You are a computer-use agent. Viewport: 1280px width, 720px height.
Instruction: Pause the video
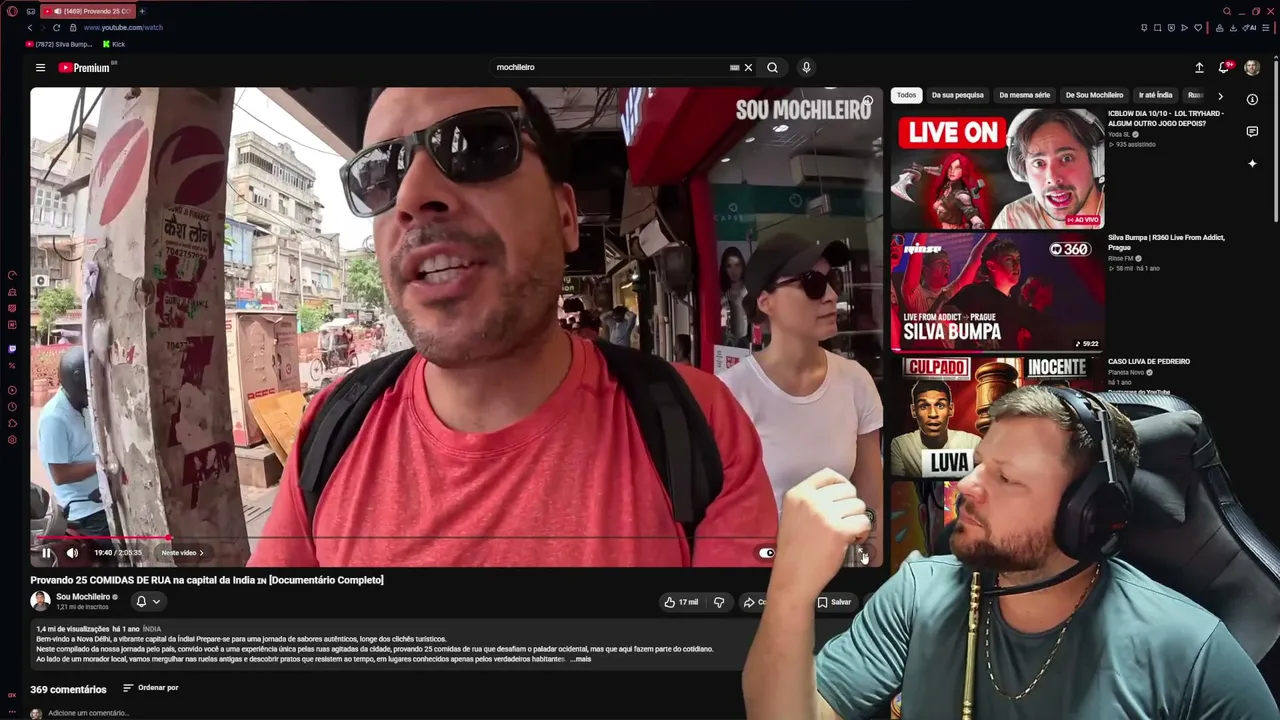(x=46, y=553)
